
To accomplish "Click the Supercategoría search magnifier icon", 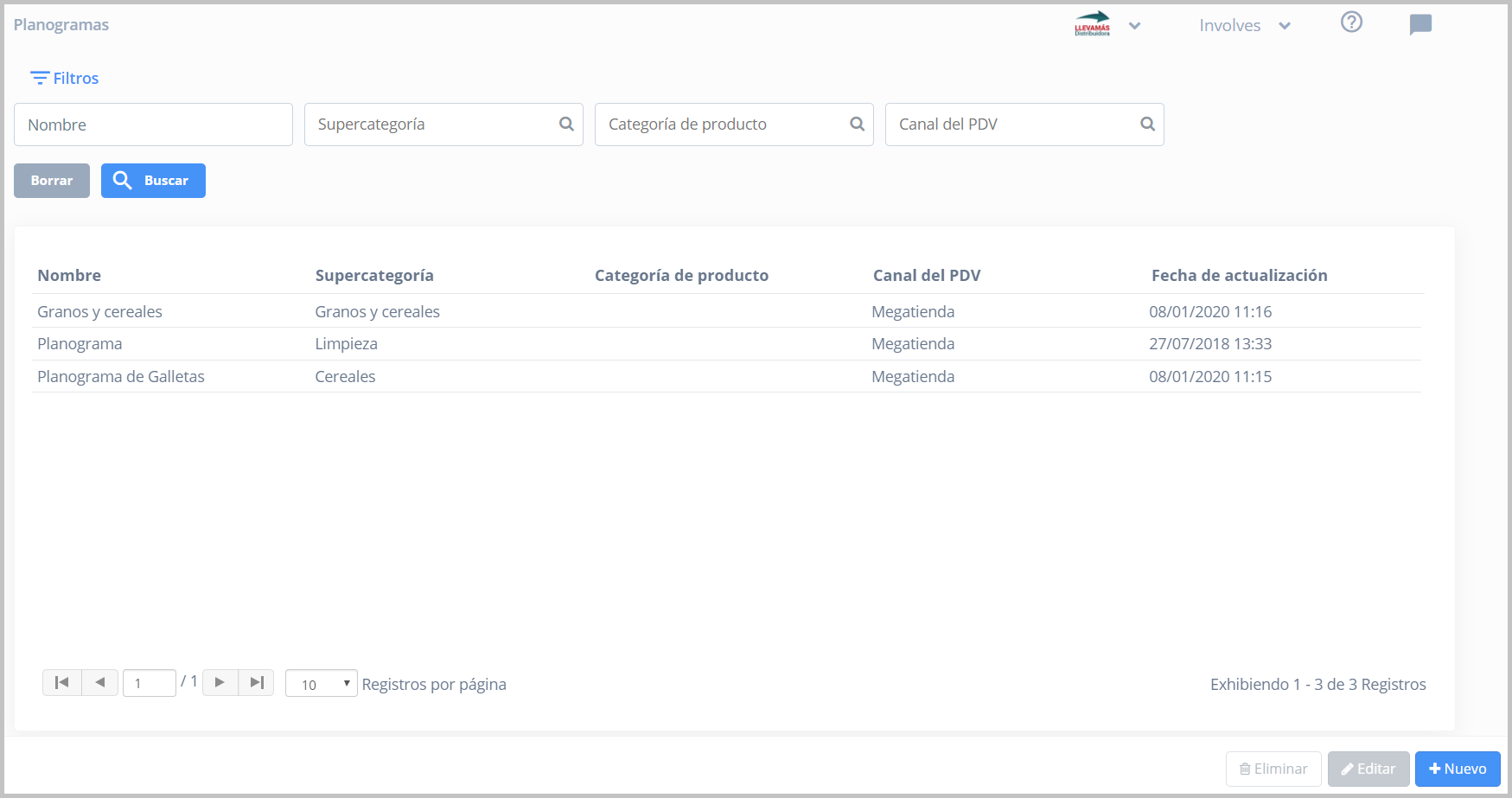I will pyautogui.click(x=566, y=124).
